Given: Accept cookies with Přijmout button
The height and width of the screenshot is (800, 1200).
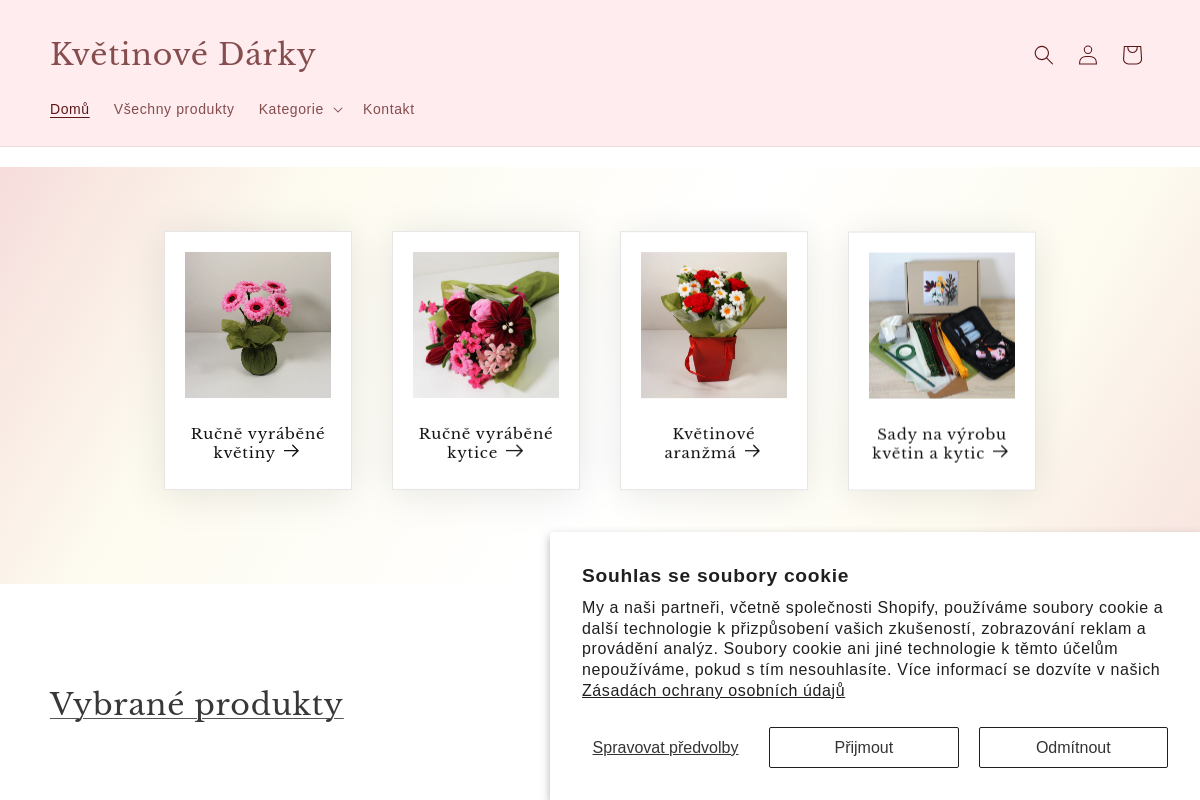Looking at the screenshot, I should coord(864,747).
